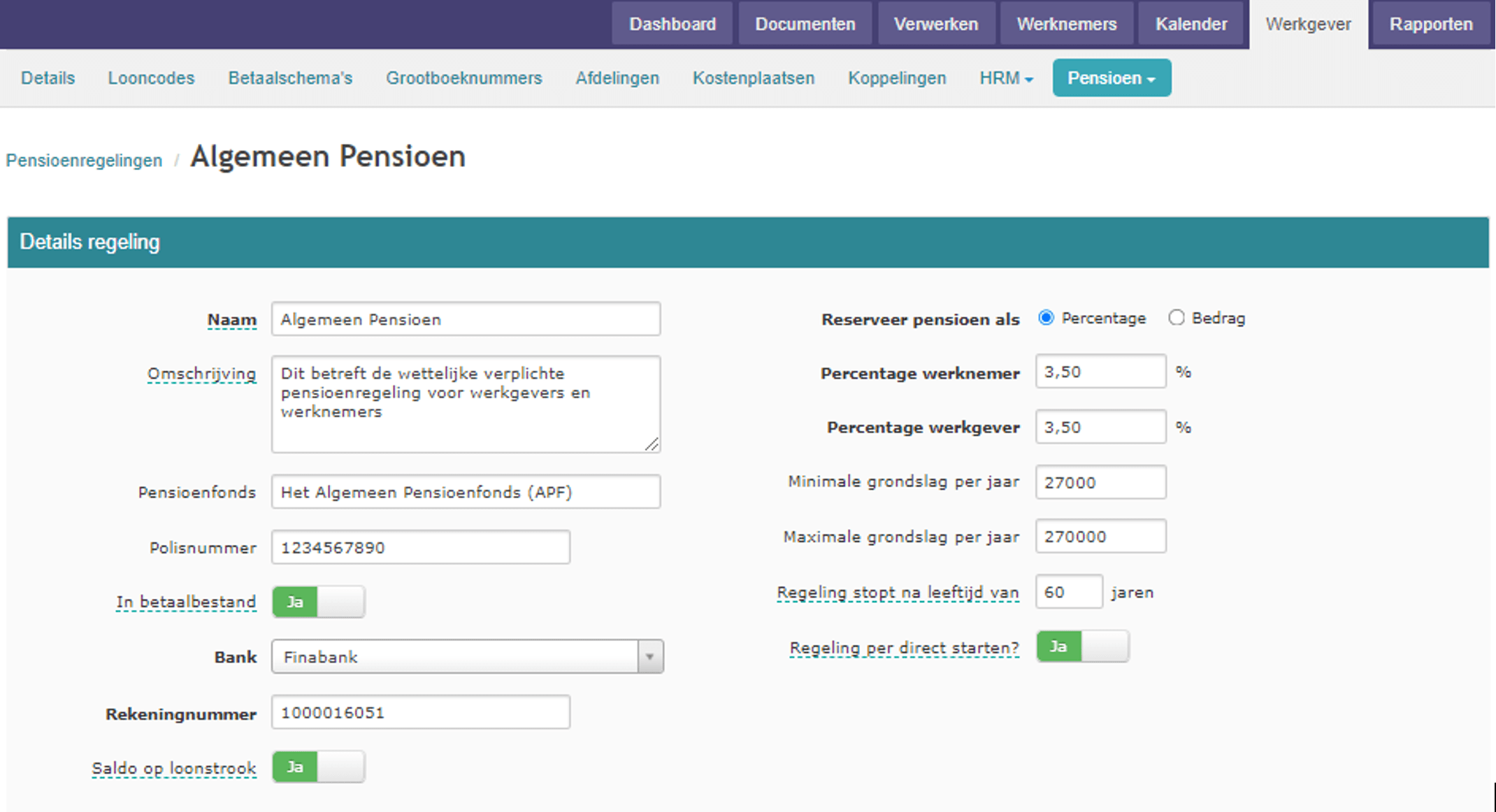The height and width of the screenshot is (812, 1496).
Task: Open the Bank dropdown showing Finabank
Action: 467,657
